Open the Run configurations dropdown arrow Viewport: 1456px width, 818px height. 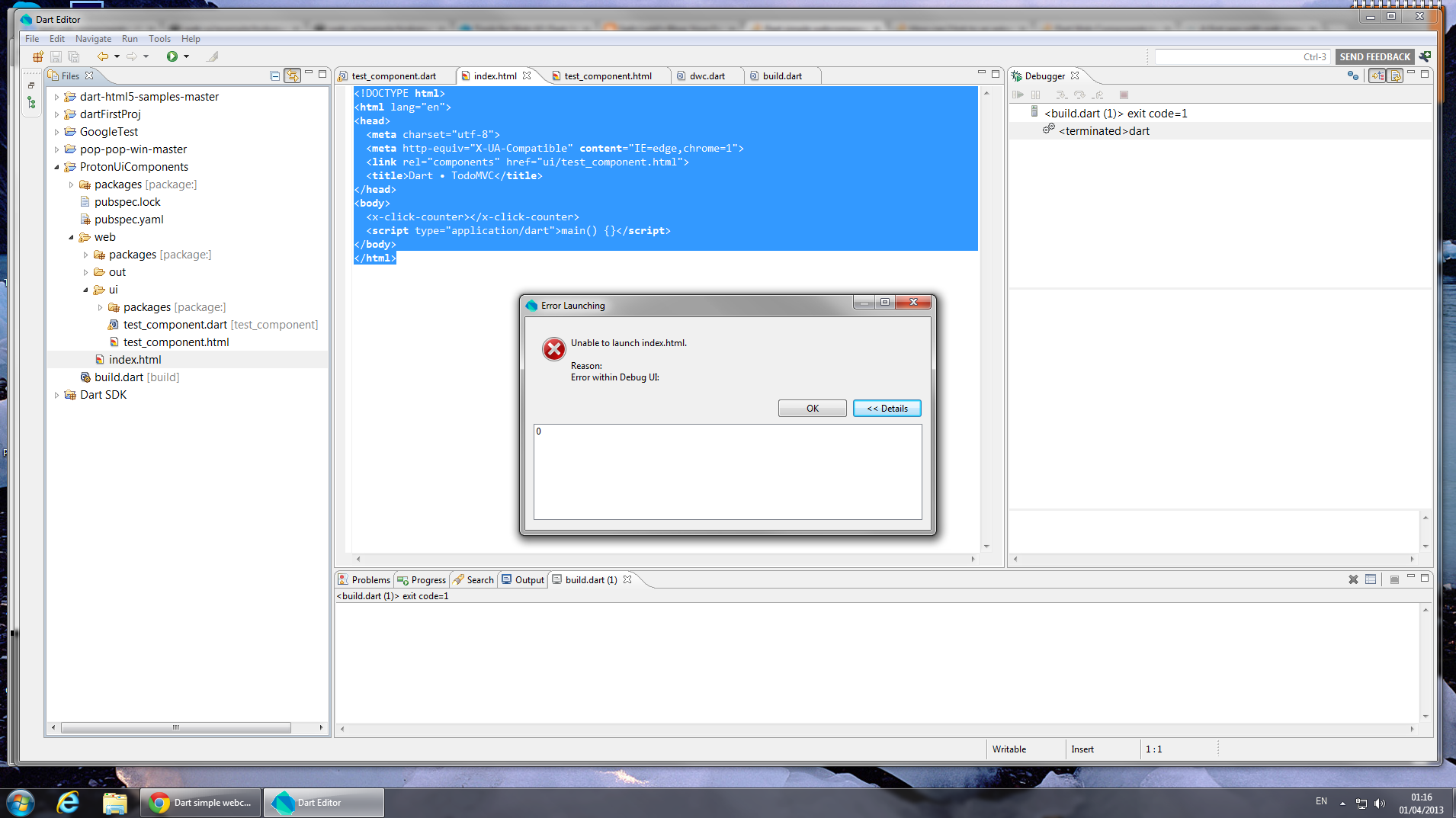[186, 56]
